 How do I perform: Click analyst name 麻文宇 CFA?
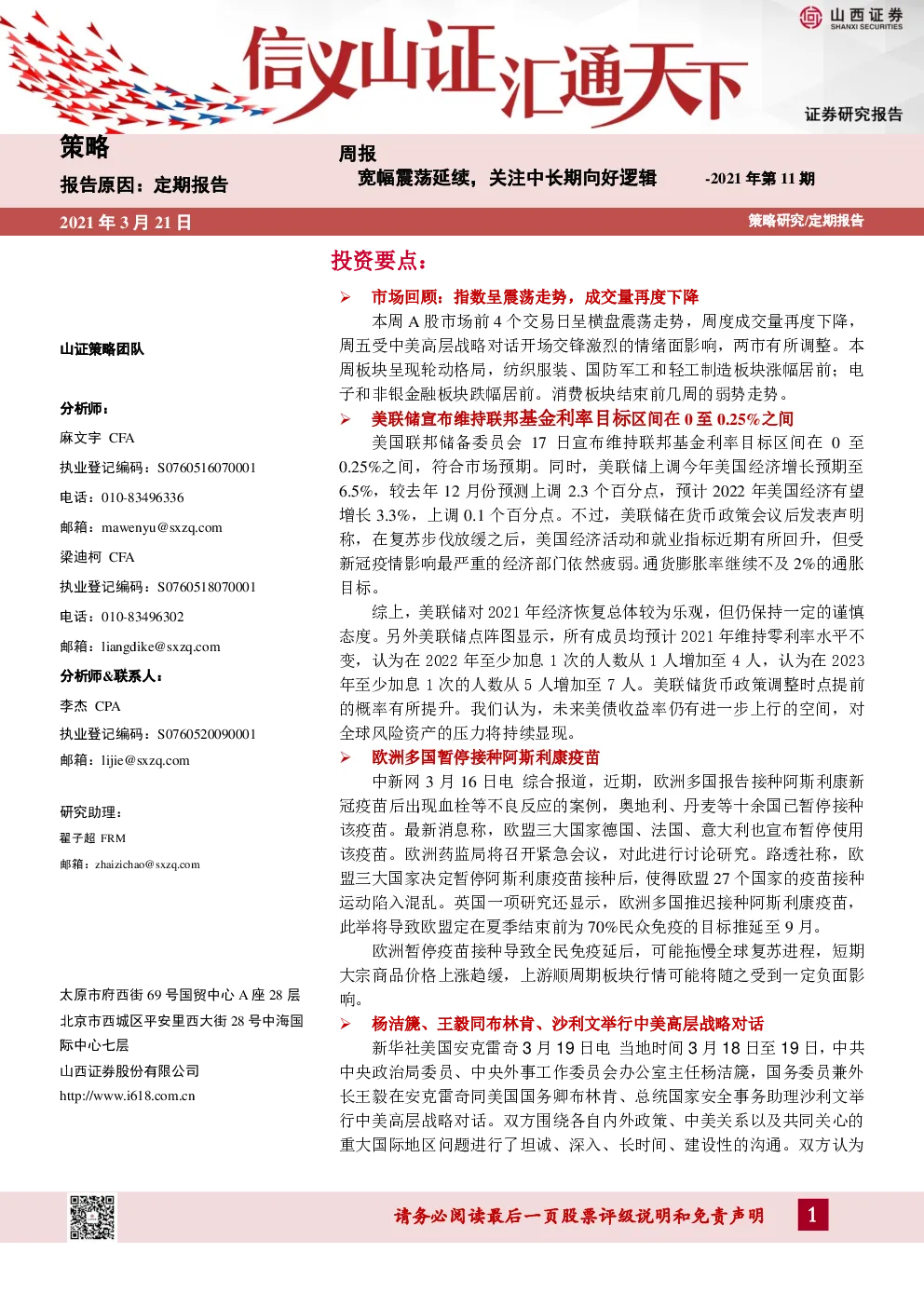[97, 438]
